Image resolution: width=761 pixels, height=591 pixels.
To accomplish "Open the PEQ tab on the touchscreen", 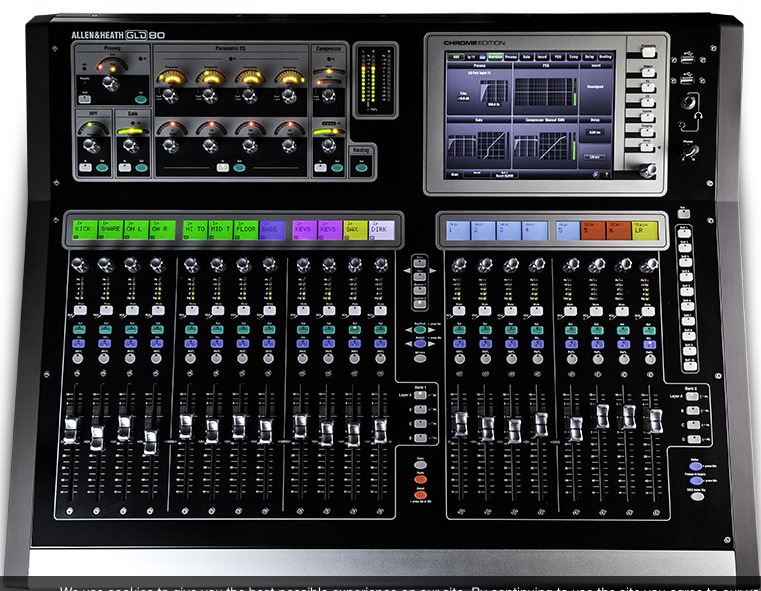I will pyautogui.click(x=558, y=57).
